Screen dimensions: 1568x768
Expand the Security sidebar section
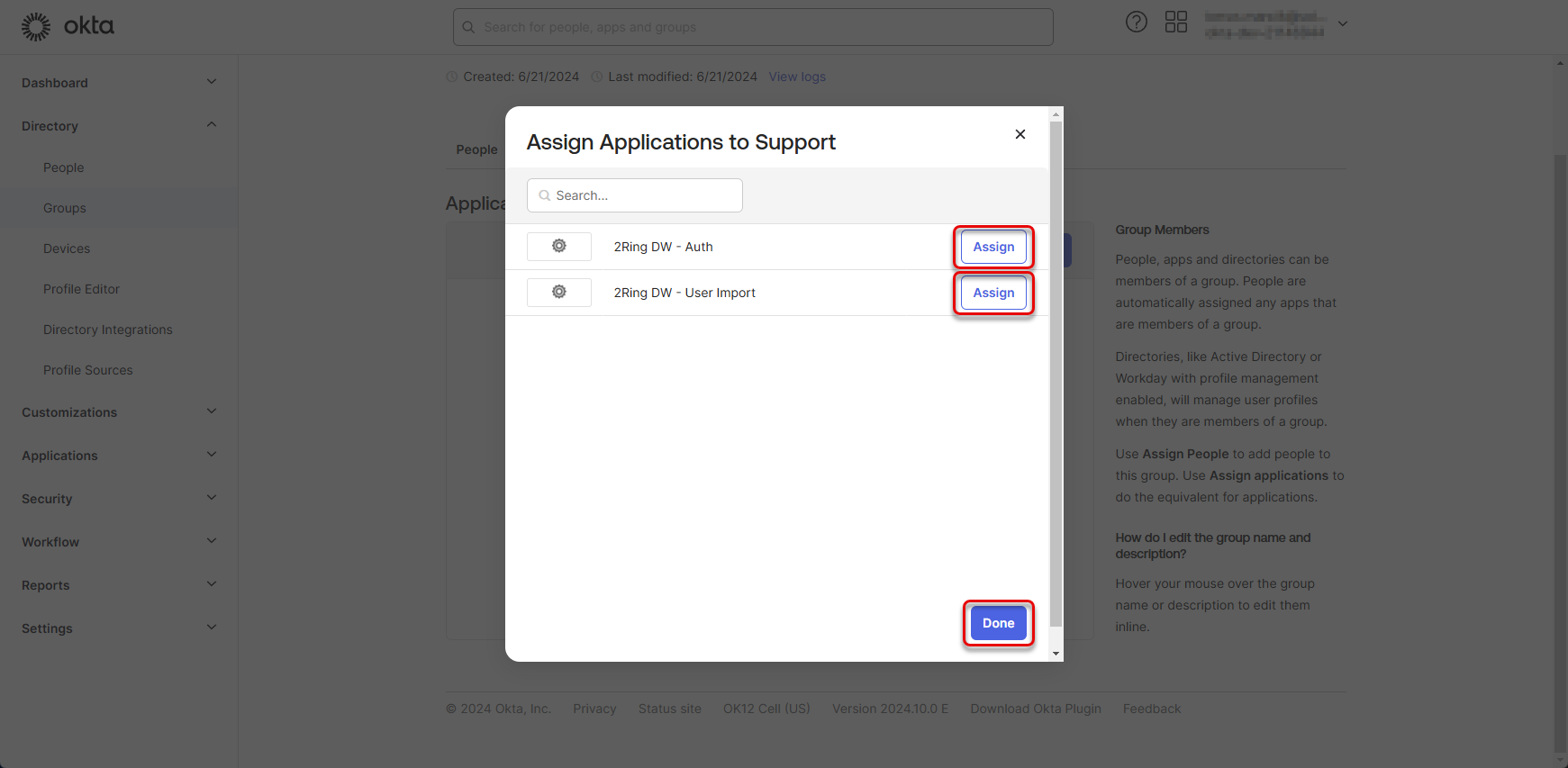click(211, 498)
